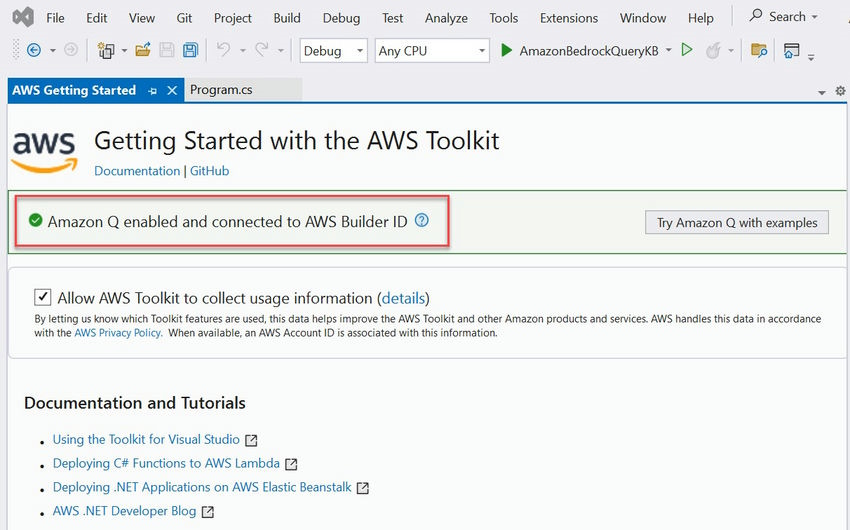Expand the Hot Reload options arrow
Screen dimensions: 850x530
click(x=731, y=51)
